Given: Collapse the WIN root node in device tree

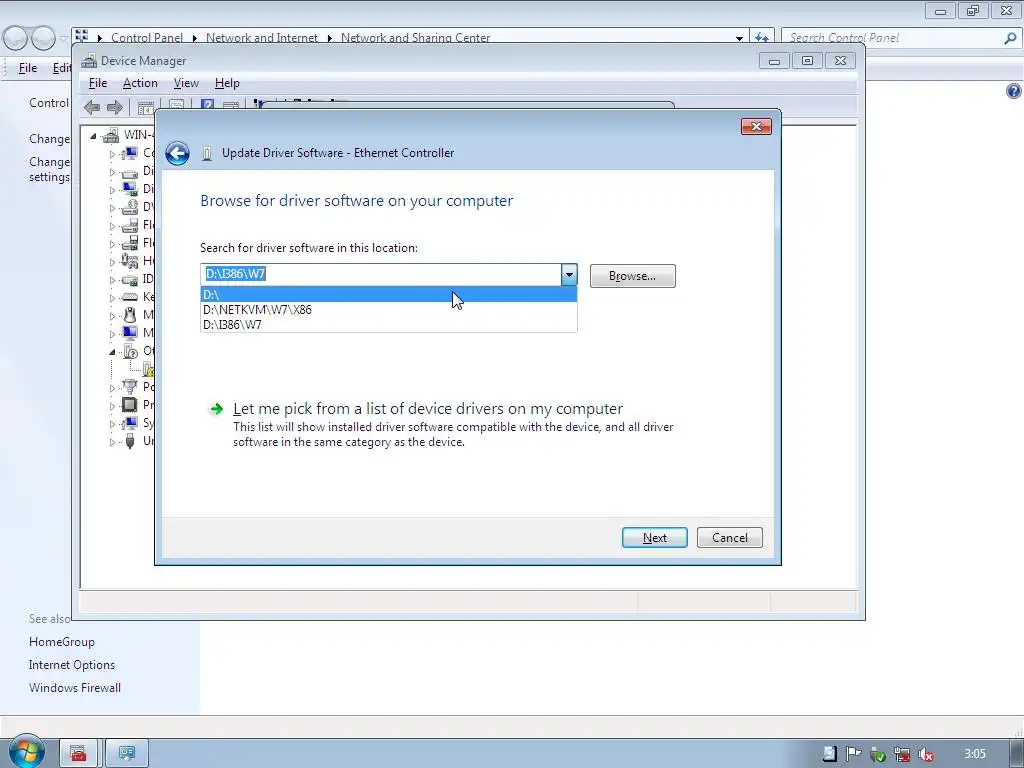Looking at the screenshot, I should click(93, 136).
